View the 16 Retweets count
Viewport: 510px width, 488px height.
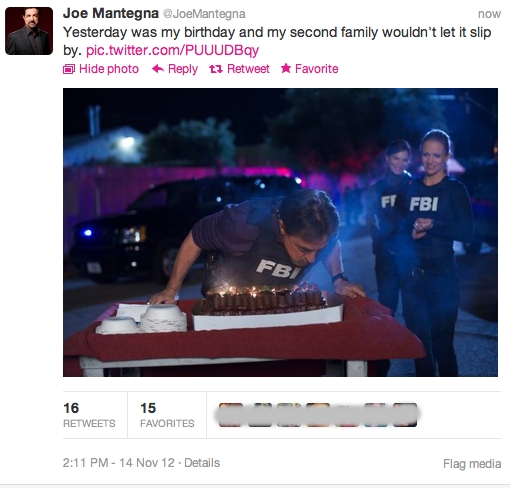coord(89,415)
